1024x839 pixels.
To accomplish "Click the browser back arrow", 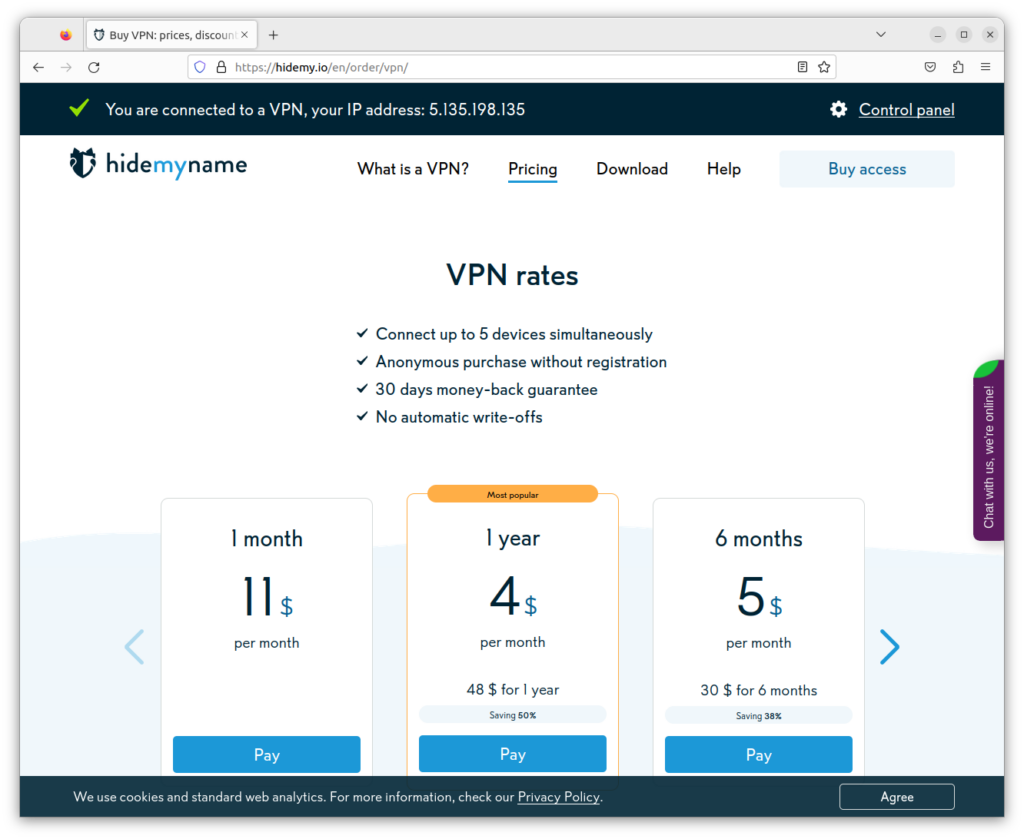I will coord(39,67).
